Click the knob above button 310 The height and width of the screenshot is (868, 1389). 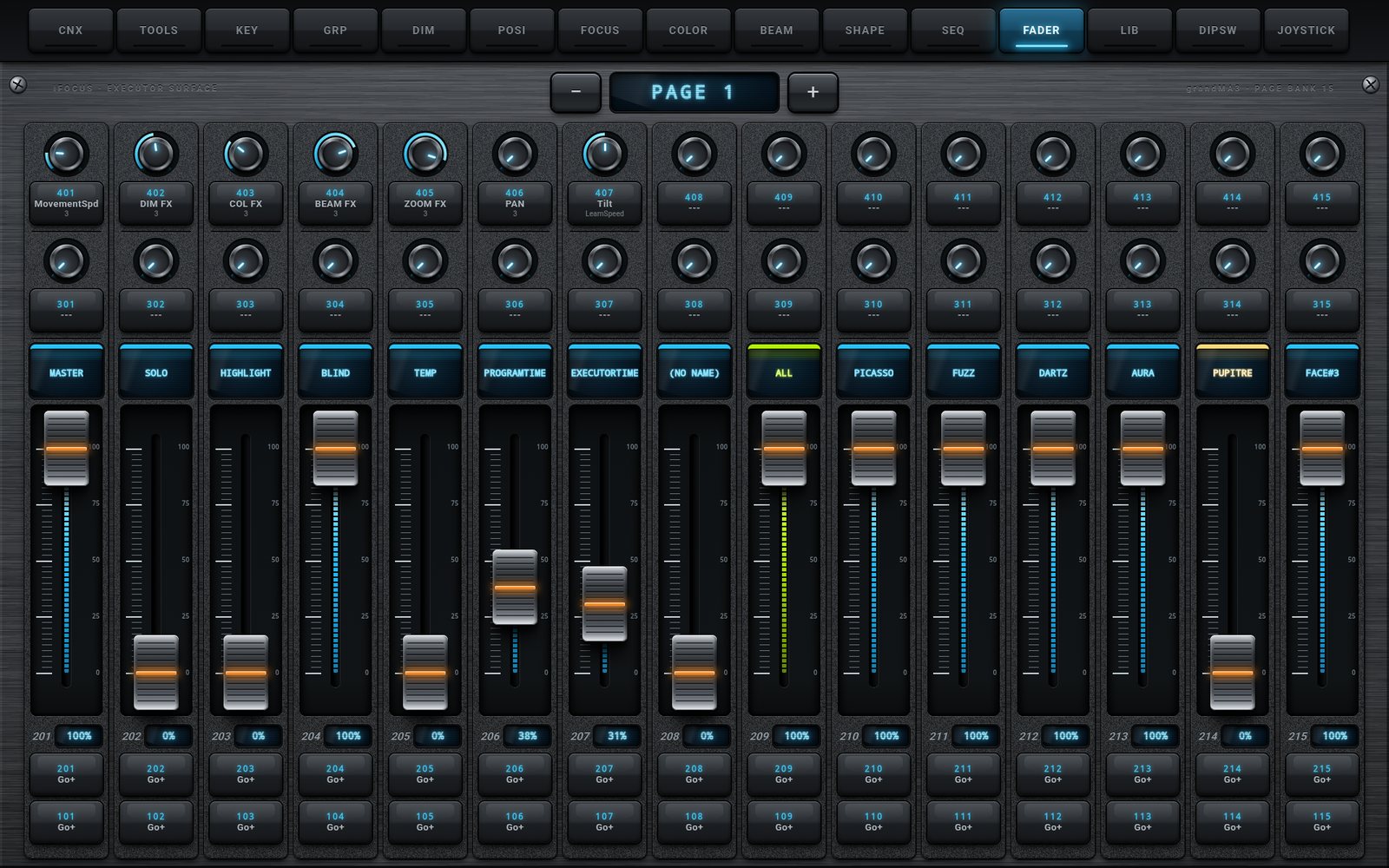873,261
